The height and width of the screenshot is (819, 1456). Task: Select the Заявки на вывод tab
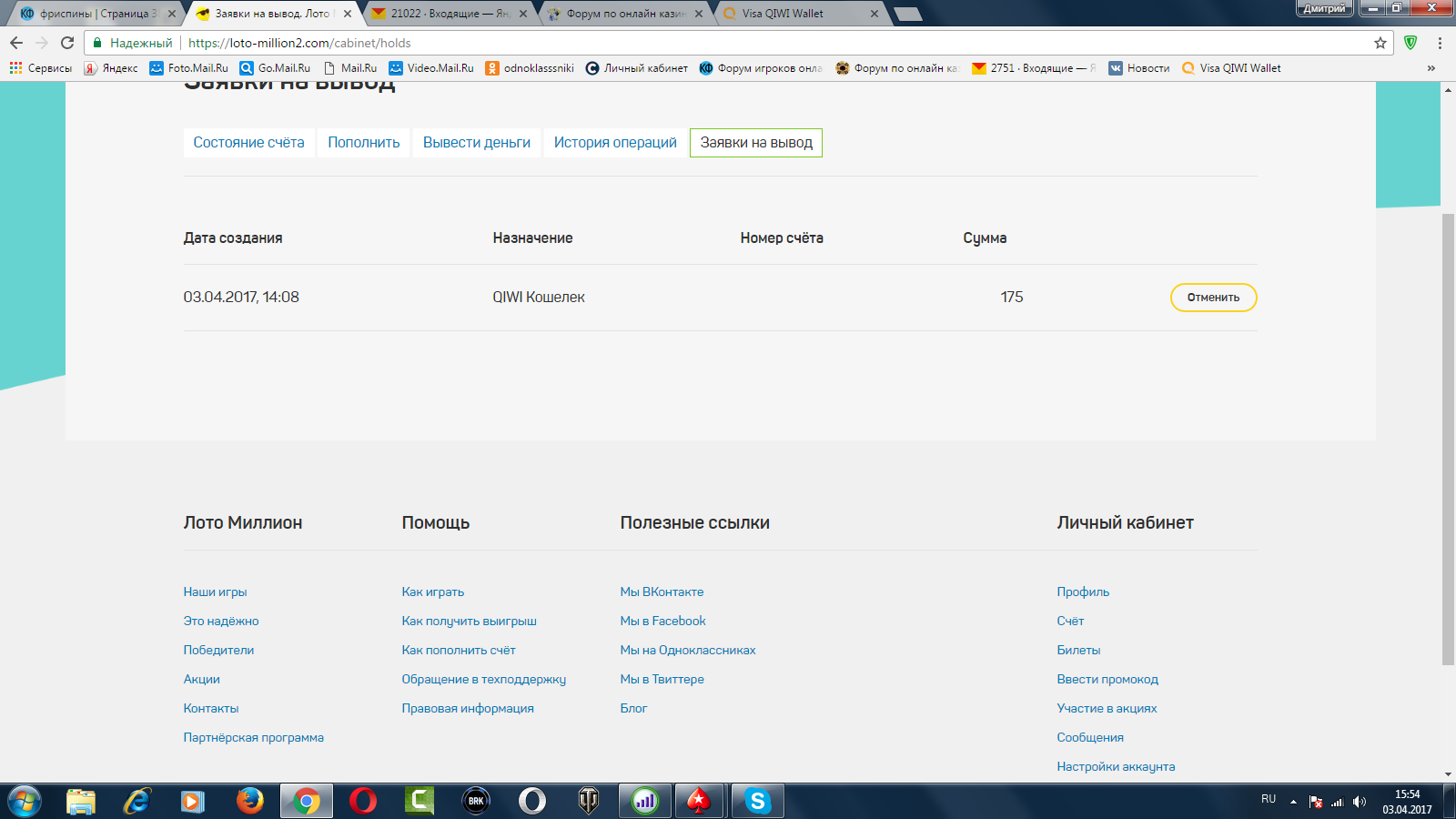(x=756, y=143)
